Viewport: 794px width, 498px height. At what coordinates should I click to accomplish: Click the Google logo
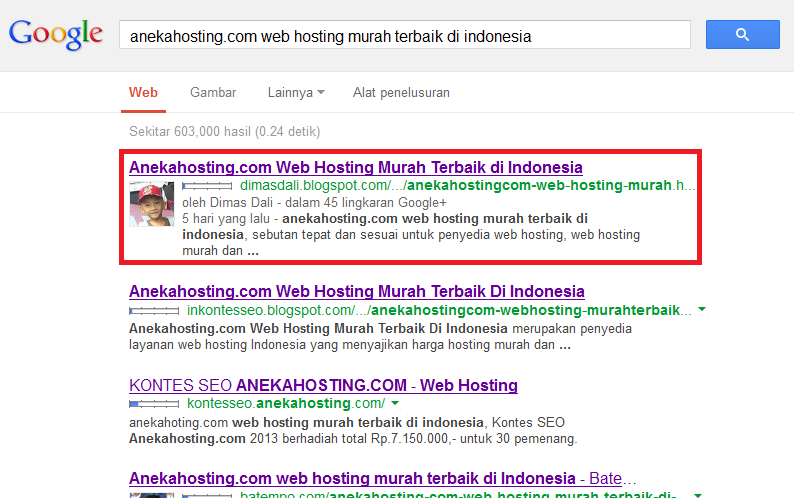click(56, 34)
